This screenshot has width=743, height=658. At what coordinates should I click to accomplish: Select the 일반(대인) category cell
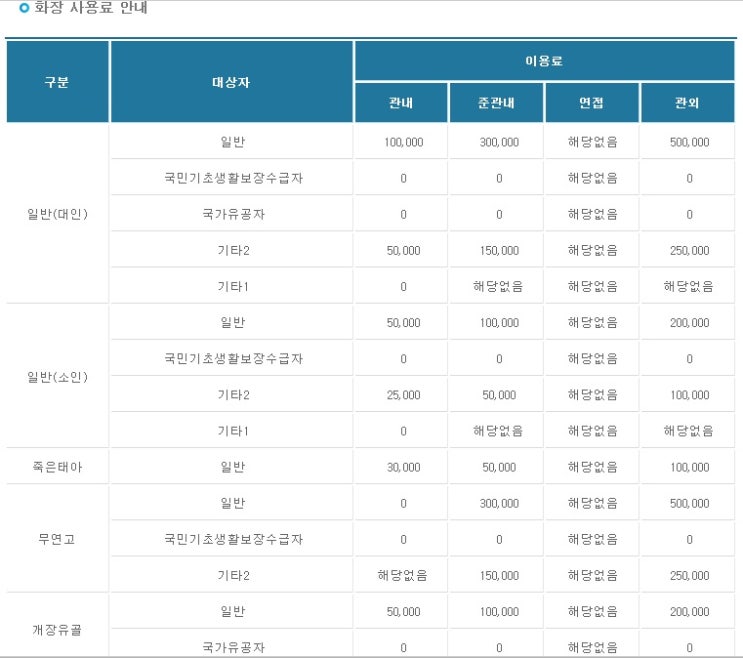(57, 214)
